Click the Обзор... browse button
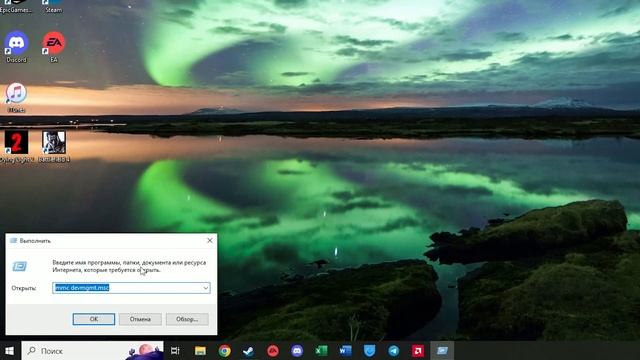 point(187,319)
